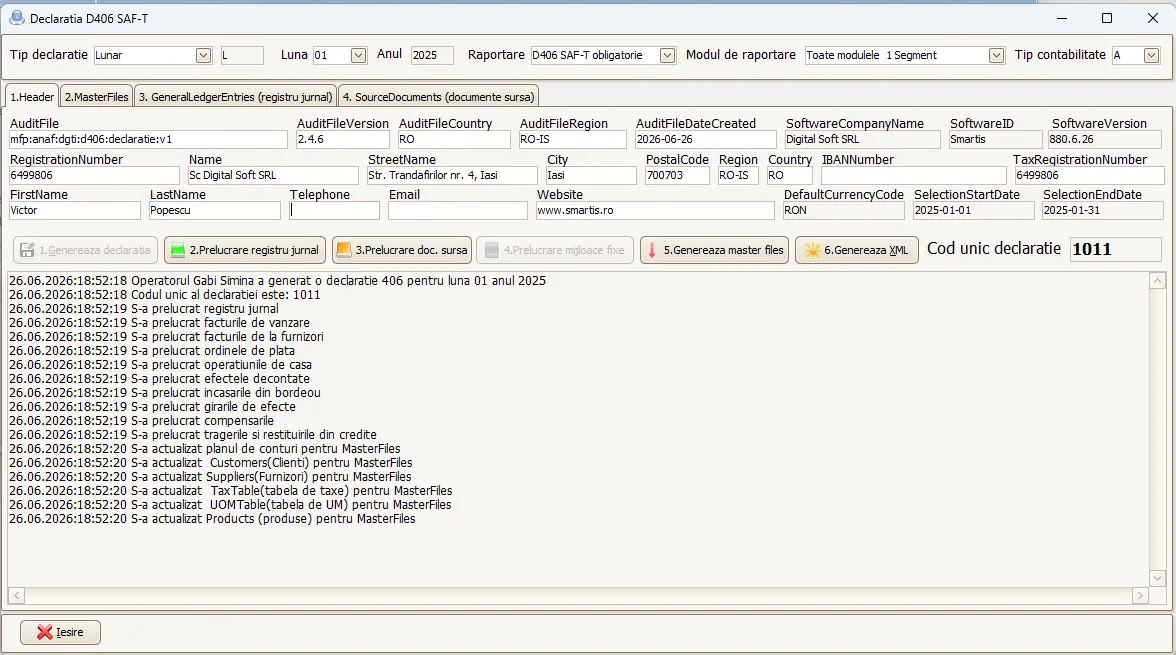Click log scrollbar down arrow

click(x=1157, y=578)
